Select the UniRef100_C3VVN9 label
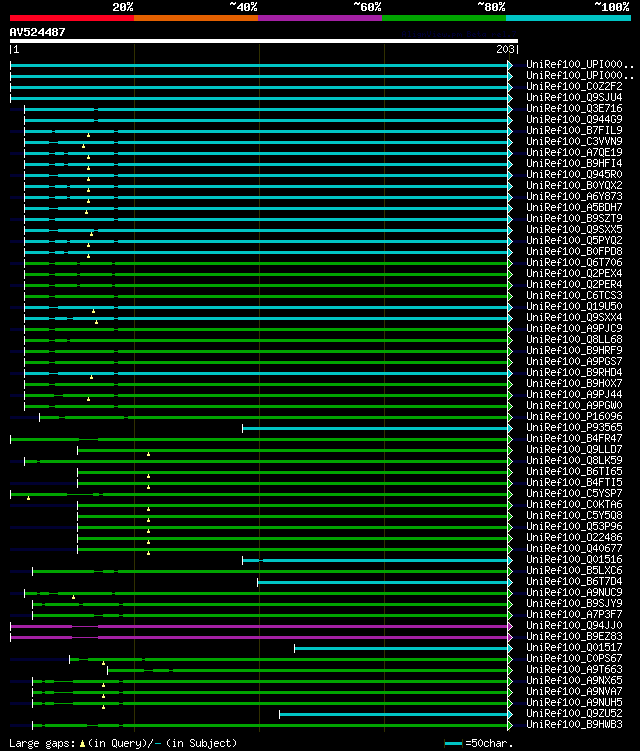The image size is (640, 751). pyautogui.click(x=574, y=141)
